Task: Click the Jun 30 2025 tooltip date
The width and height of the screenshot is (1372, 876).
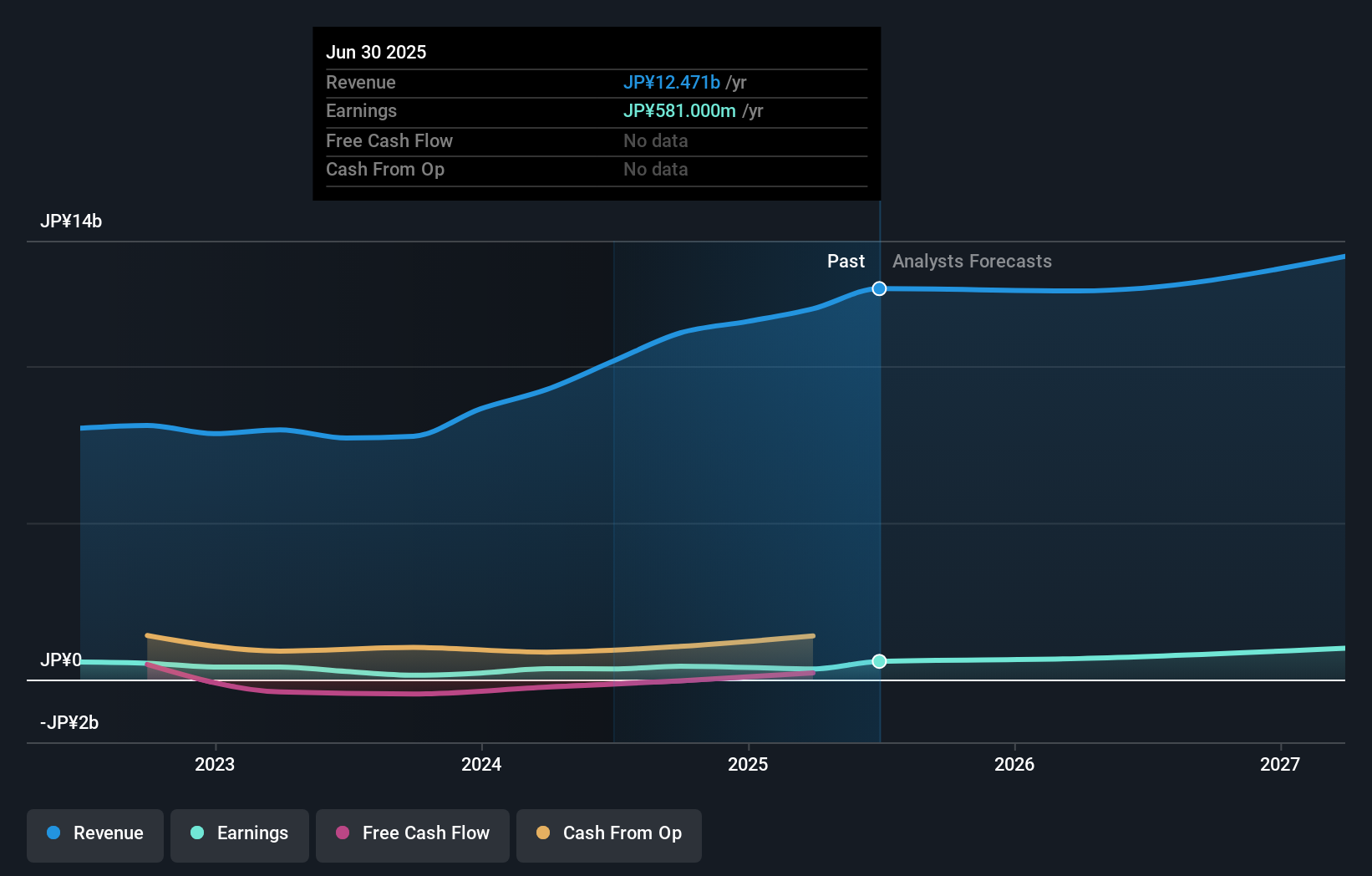Action: pos(376,52)
